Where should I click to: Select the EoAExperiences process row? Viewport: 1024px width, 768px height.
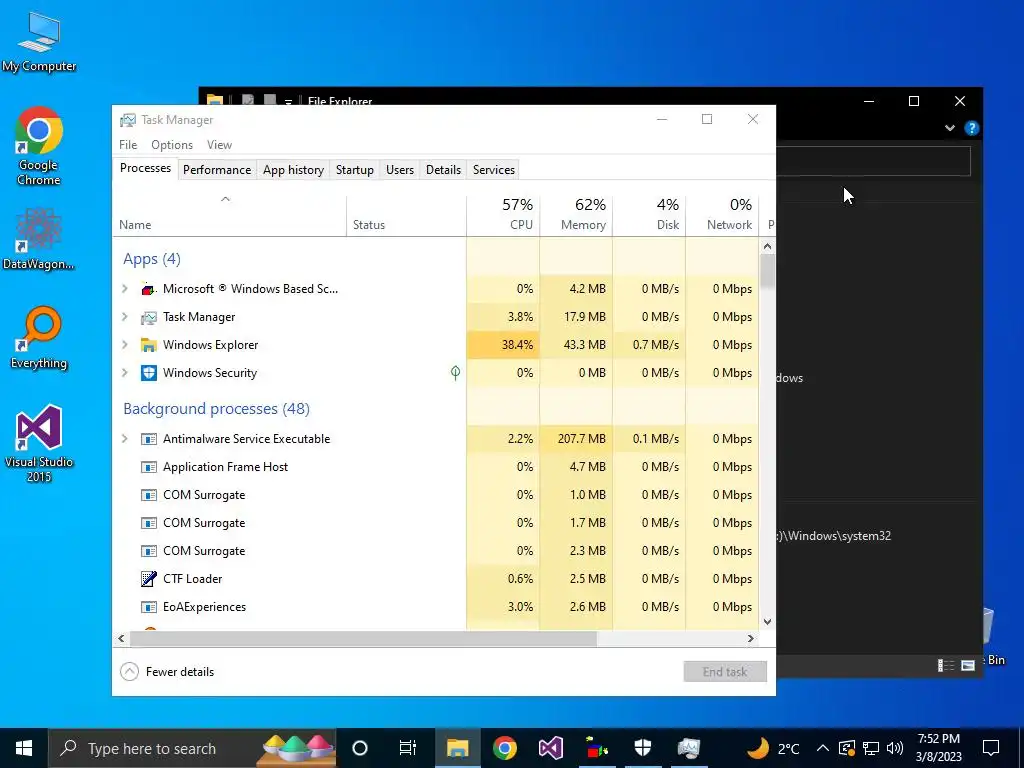point(436,607)
